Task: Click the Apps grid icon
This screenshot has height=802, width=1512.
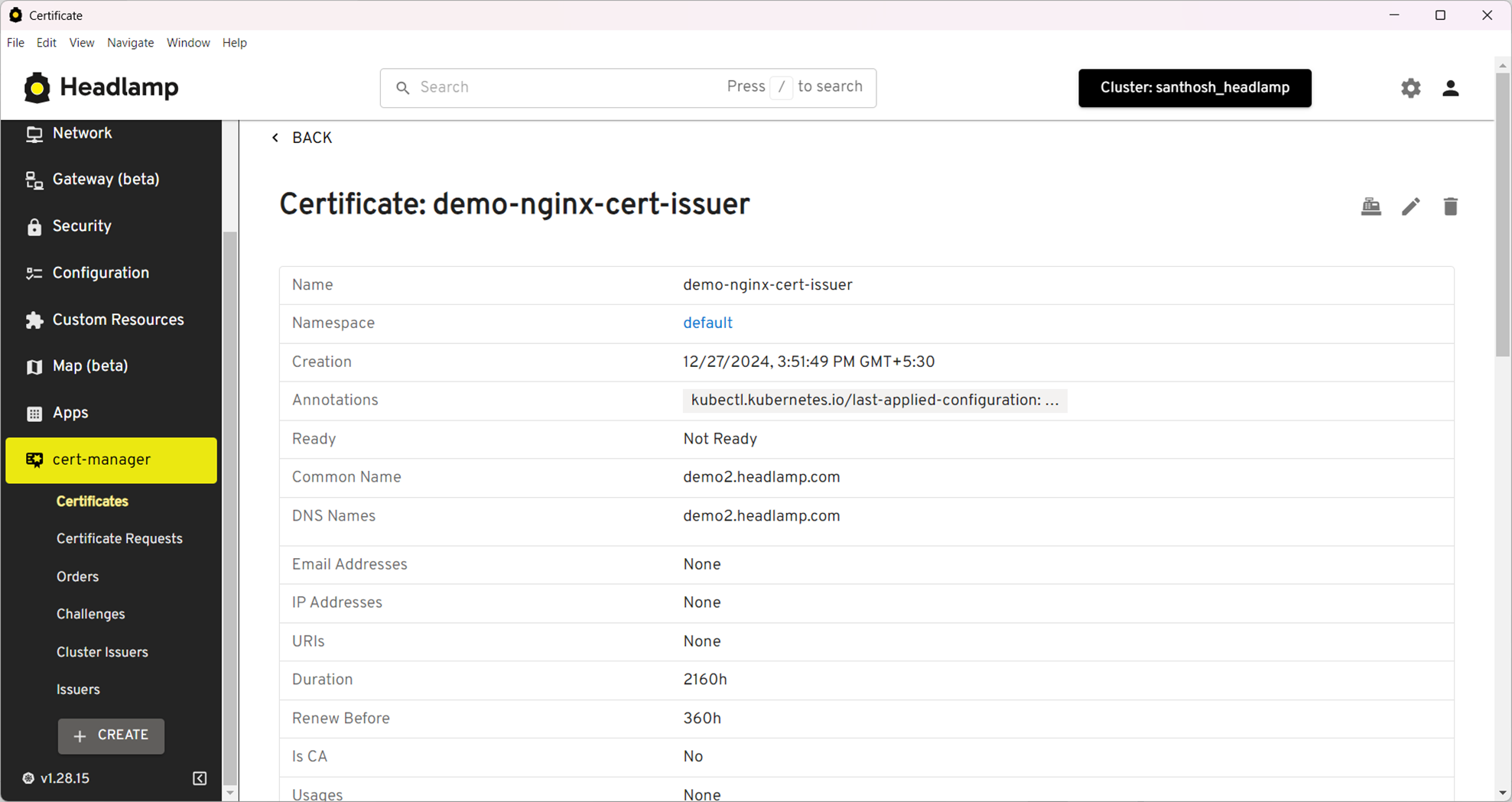Action: pyautogui.click(x=34, y=414)
